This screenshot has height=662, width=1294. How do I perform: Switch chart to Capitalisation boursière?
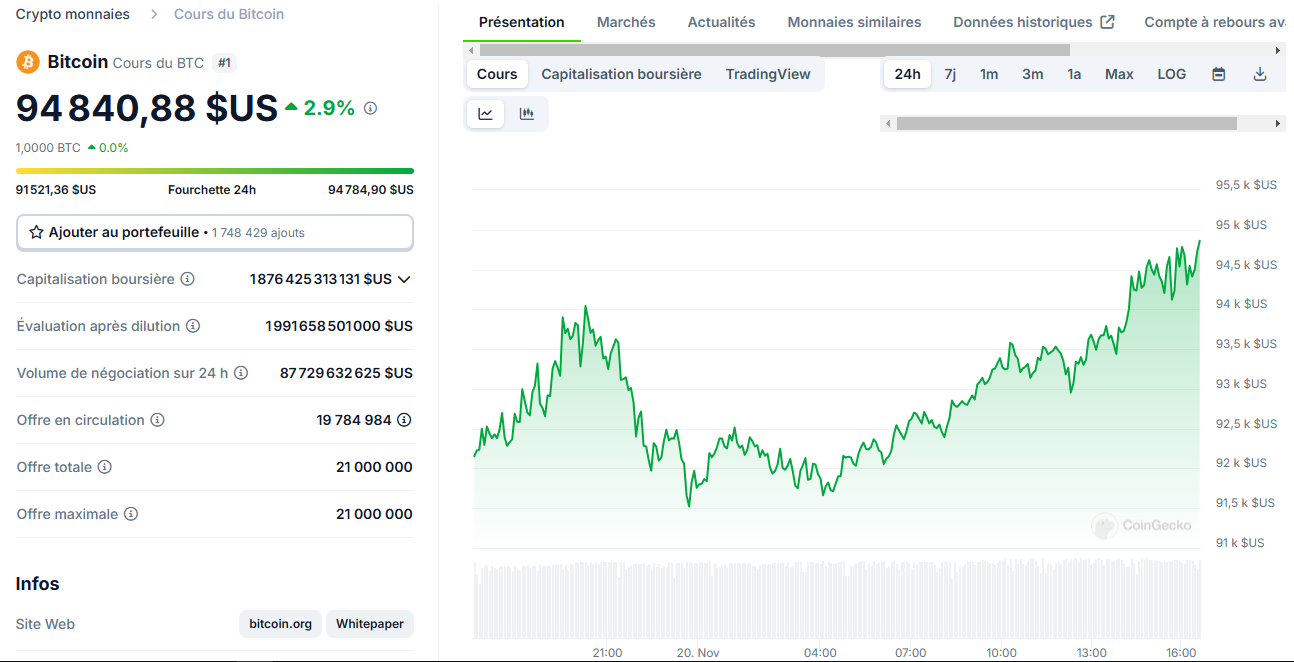pyautogui.click(x=621, y=74)
